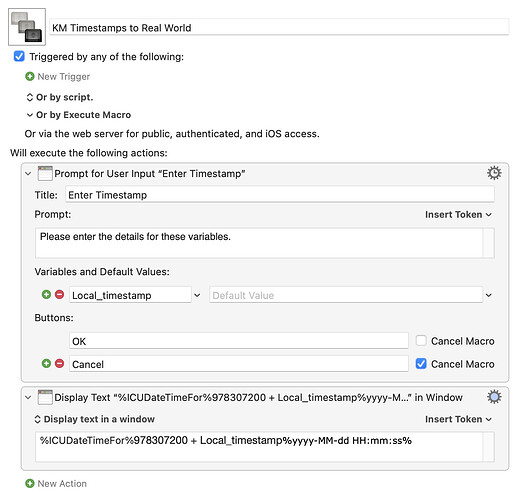The height and width of the screenshot is (496, 517).
Task: Uncheck Cancel Macro for the Cancel button
Action: tap(421, 364)
